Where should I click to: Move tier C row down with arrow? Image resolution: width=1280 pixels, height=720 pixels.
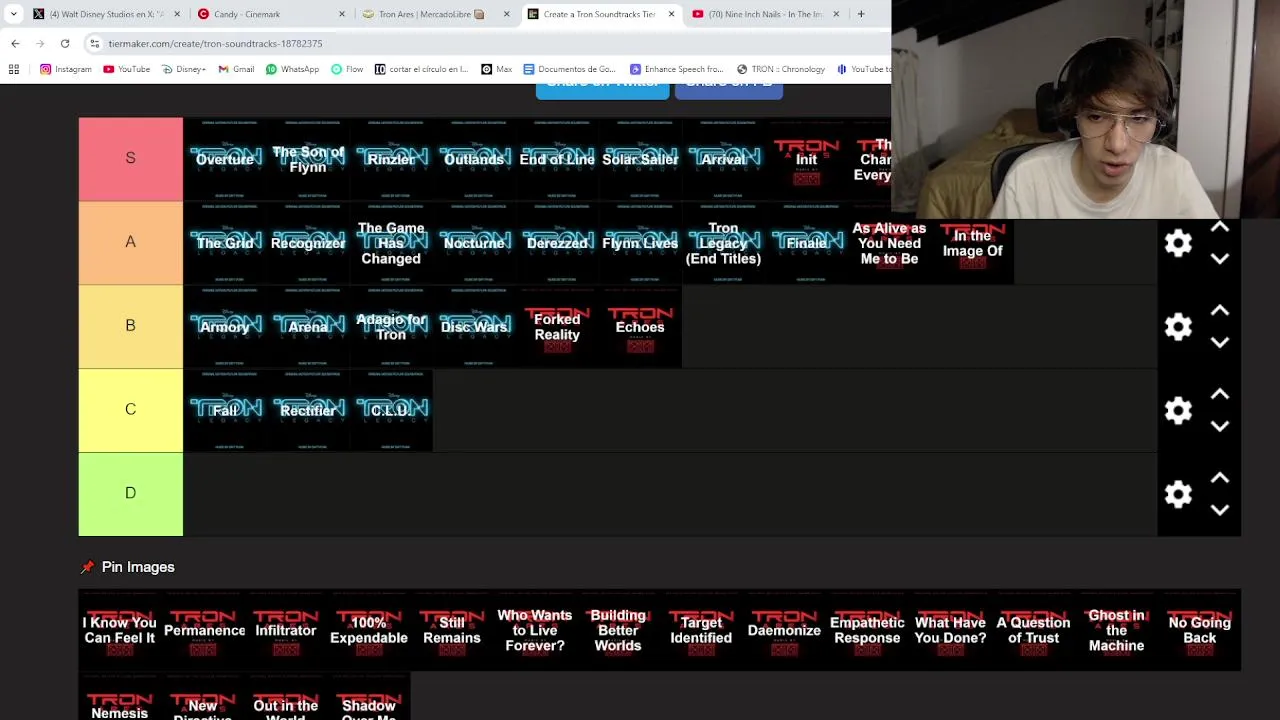tap(1220, 426)
